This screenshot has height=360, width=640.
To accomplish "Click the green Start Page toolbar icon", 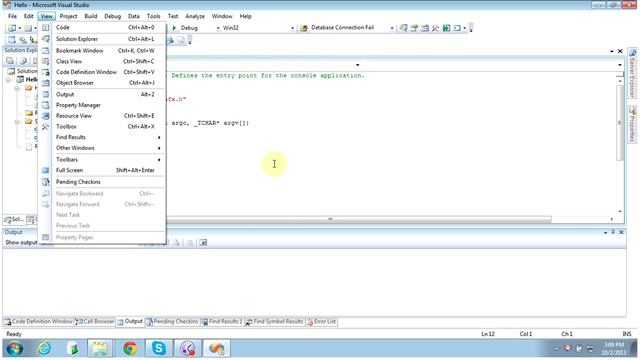I will pyautogui.click(x=446, y=28).
